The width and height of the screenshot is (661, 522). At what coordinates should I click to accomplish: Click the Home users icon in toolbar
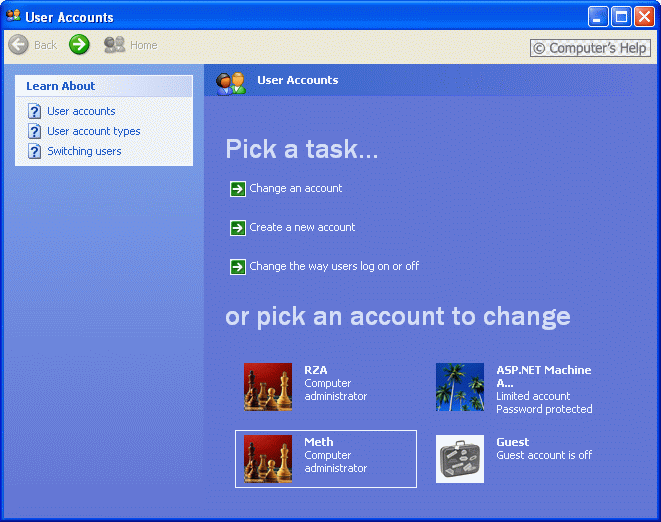pos(114,45)
